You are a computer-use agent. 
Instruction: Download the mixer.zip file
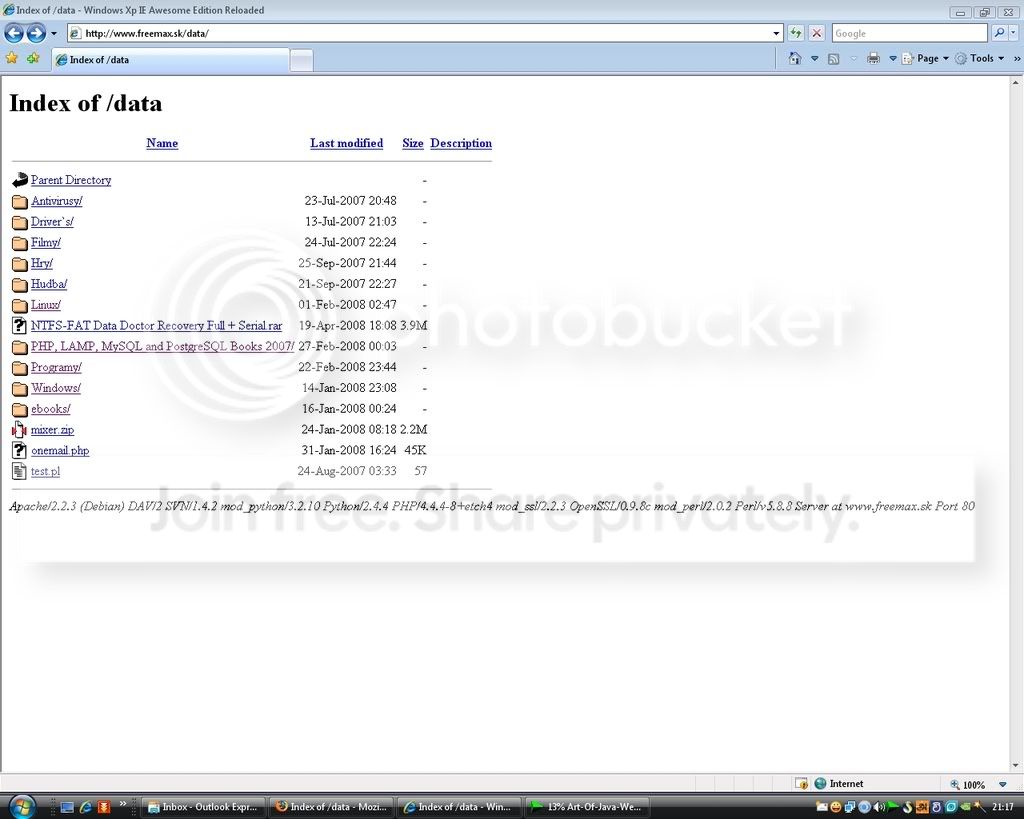(52, 430)
